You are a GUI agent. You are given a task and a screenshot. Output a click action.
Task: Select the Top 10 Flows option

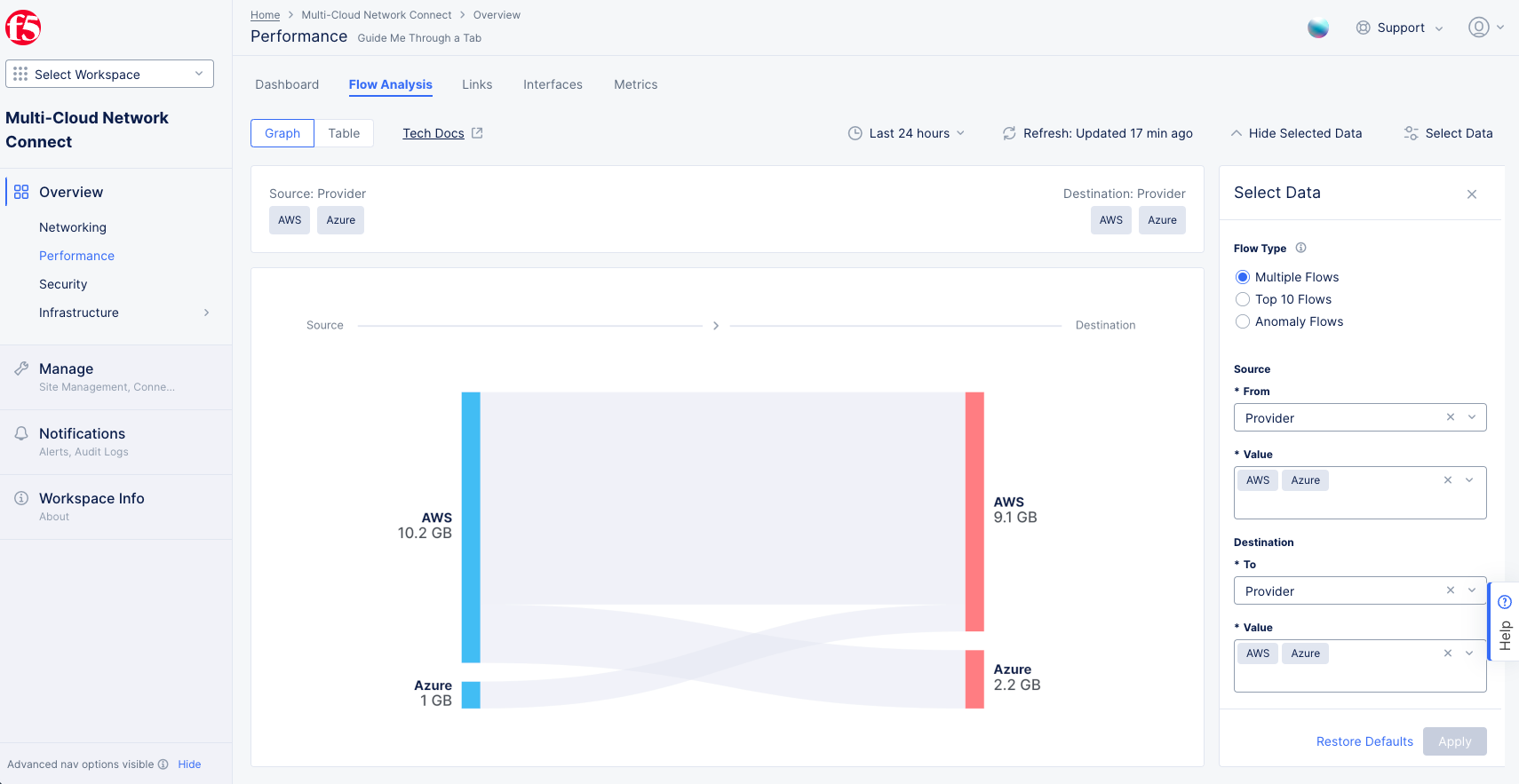click(1243, 299)
